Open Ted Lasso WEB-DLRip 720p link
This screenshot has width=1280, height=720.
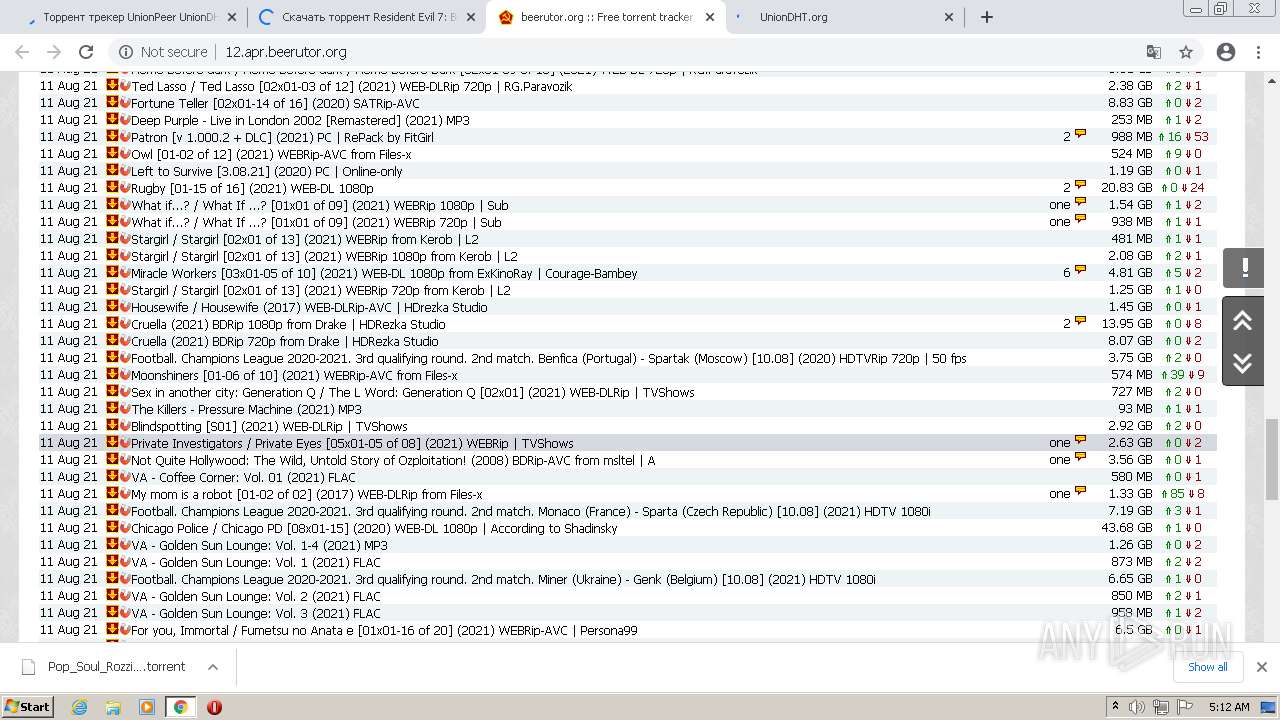(x=352, y=87)
